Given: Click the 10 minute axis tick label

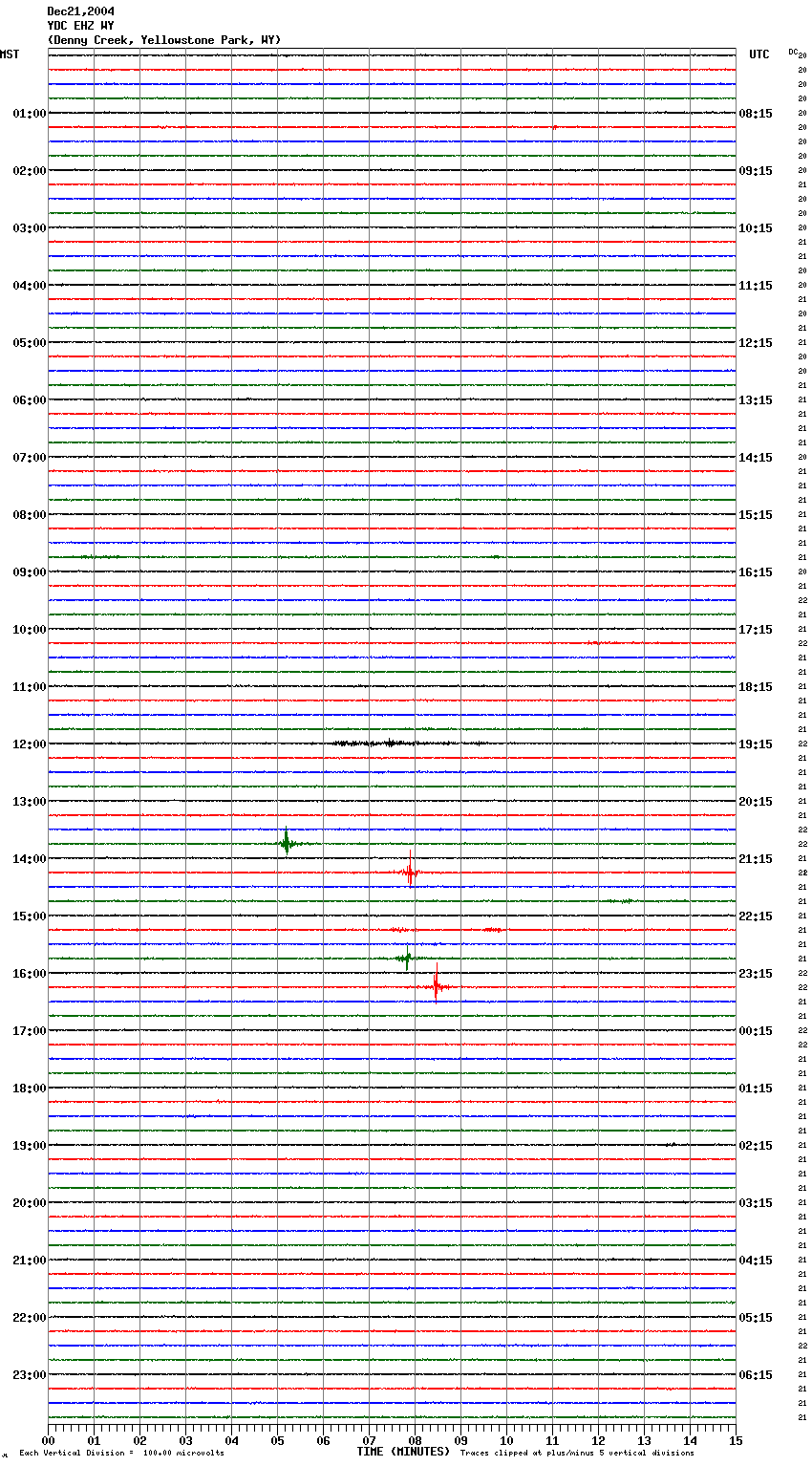Looking at the screenshot, I should click(x=506, y=1440).
